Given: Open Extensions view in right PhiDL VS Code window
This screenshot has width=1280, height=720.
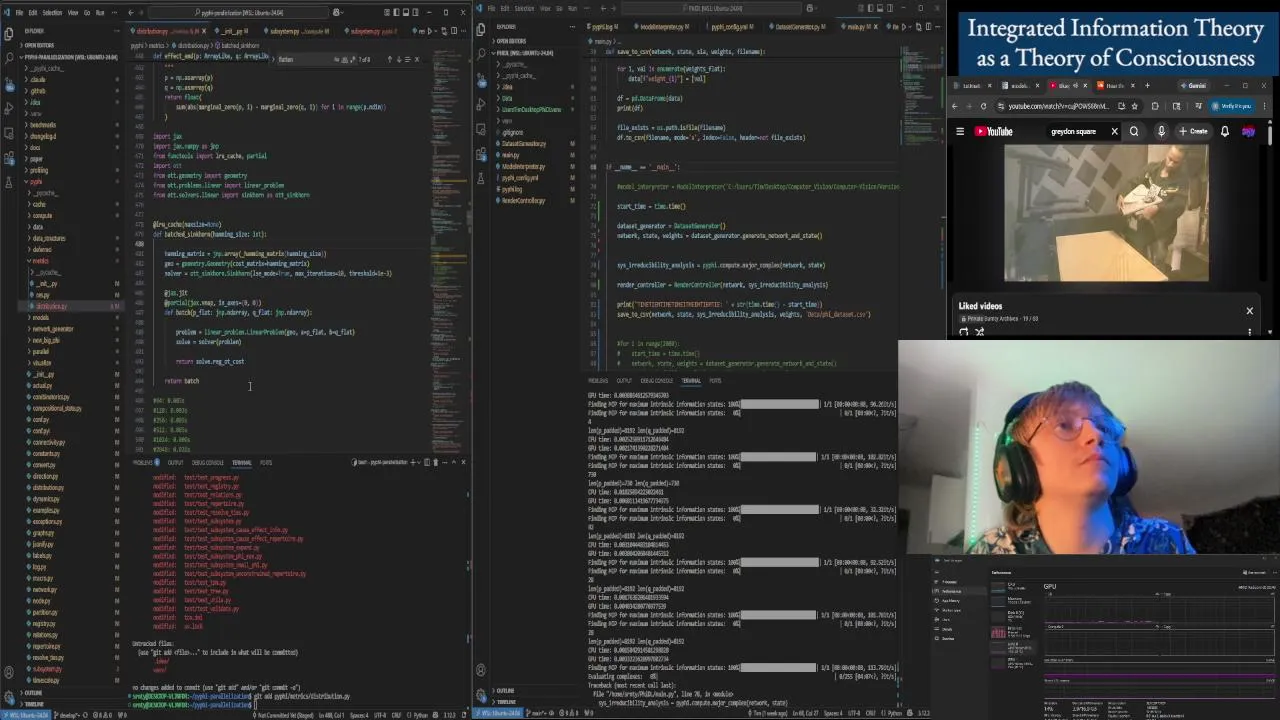Looking at the screenshot, I should 481,154.
